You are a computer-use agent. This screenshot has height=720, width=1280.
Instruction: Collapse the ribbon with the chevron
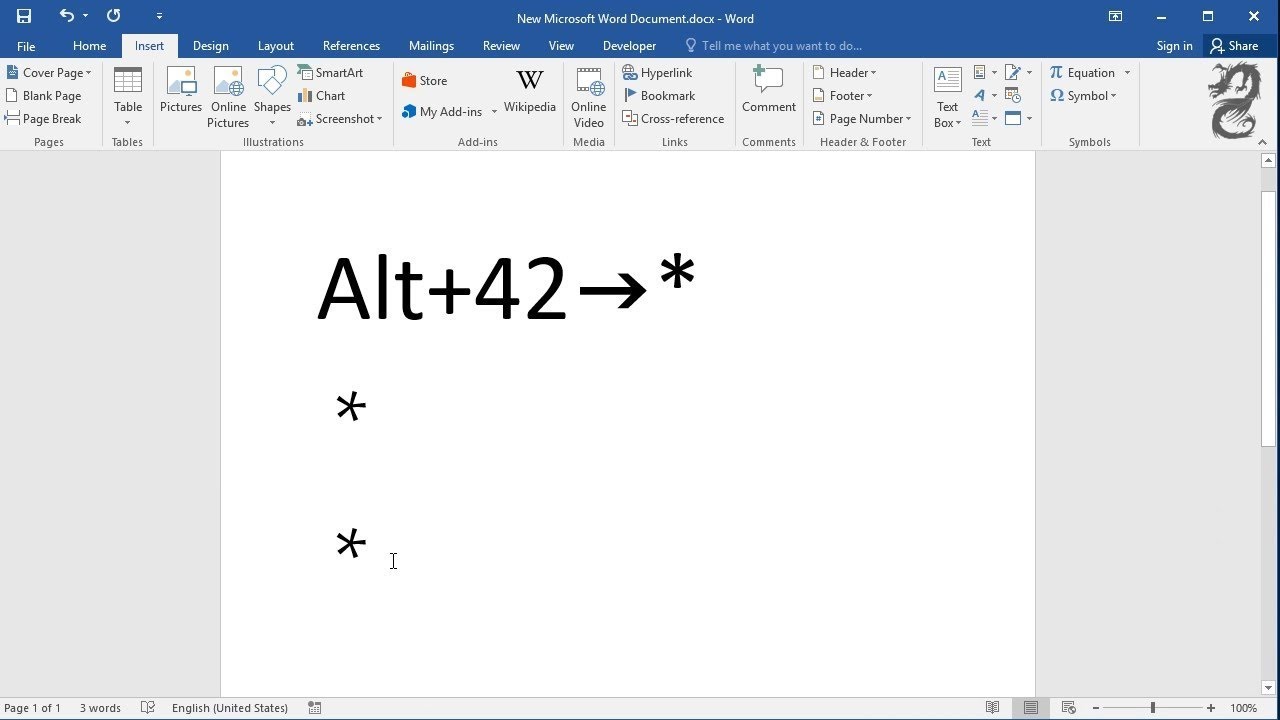[x=1263, y=143]
